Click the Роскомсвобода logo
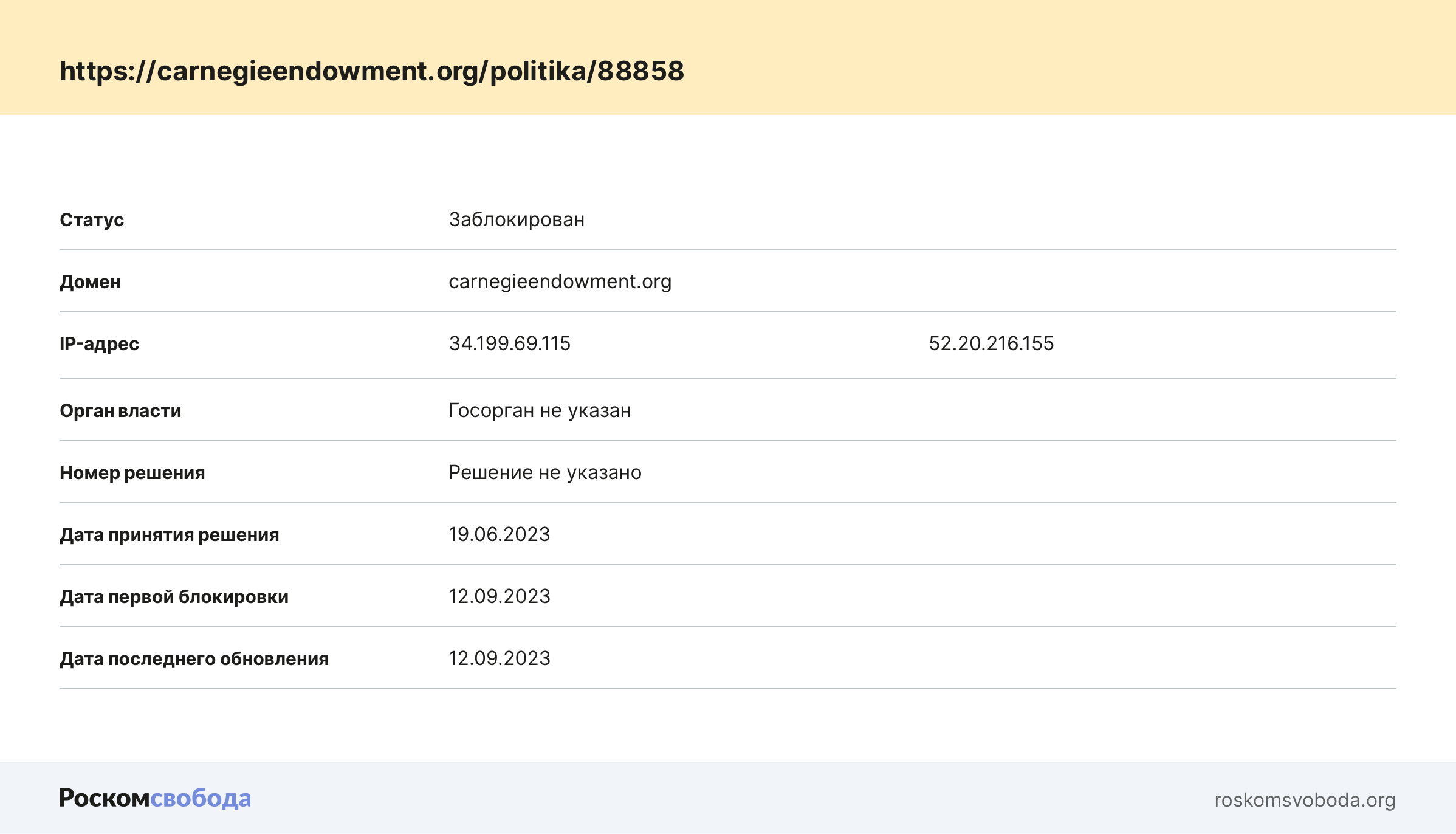The image size is (1456, 834). [x=154, y=798]
